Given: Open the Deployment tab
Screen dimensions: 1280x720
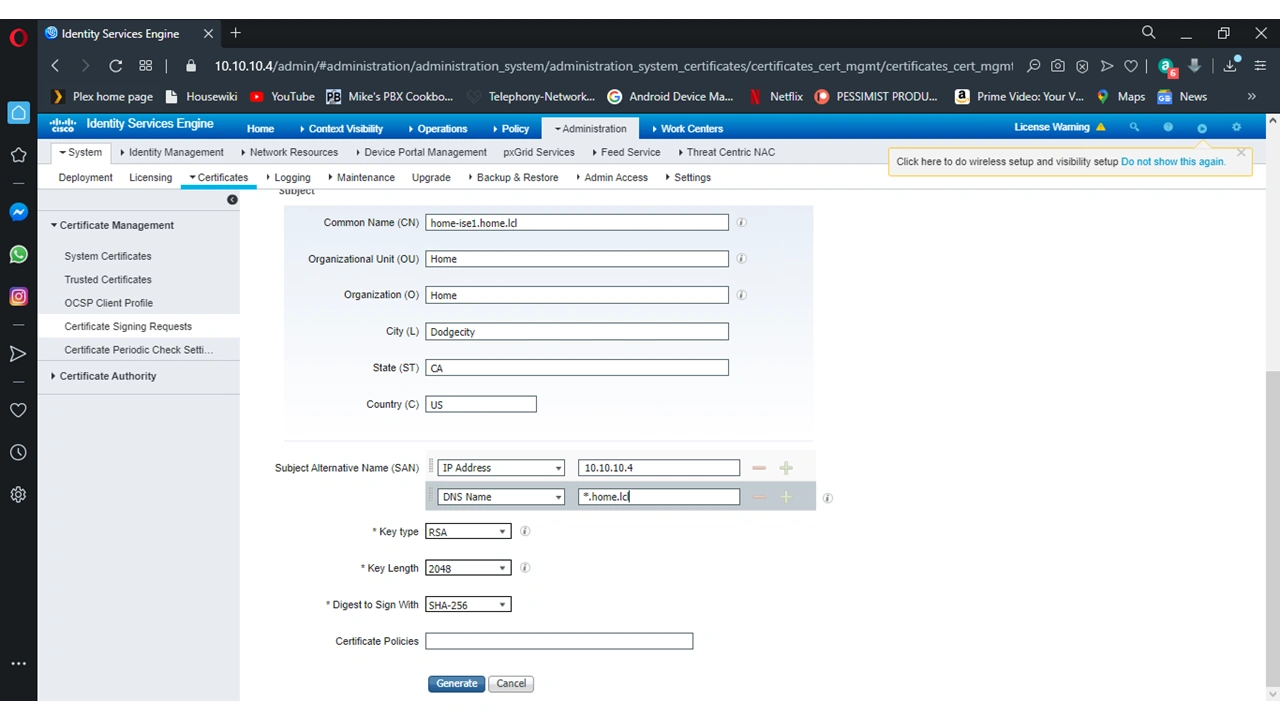Looking at the screenshot, I should pyautogui.click(x=86, y=177).
